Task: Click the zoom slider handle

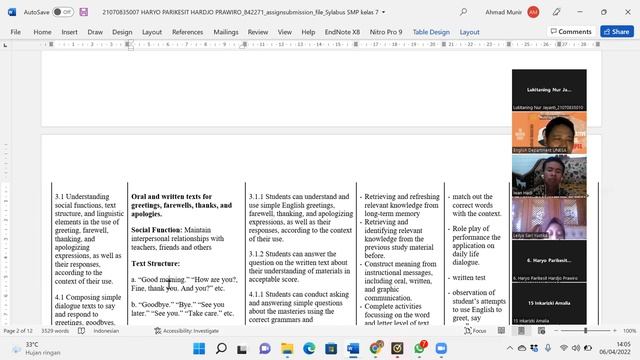Action: [585, 331]
